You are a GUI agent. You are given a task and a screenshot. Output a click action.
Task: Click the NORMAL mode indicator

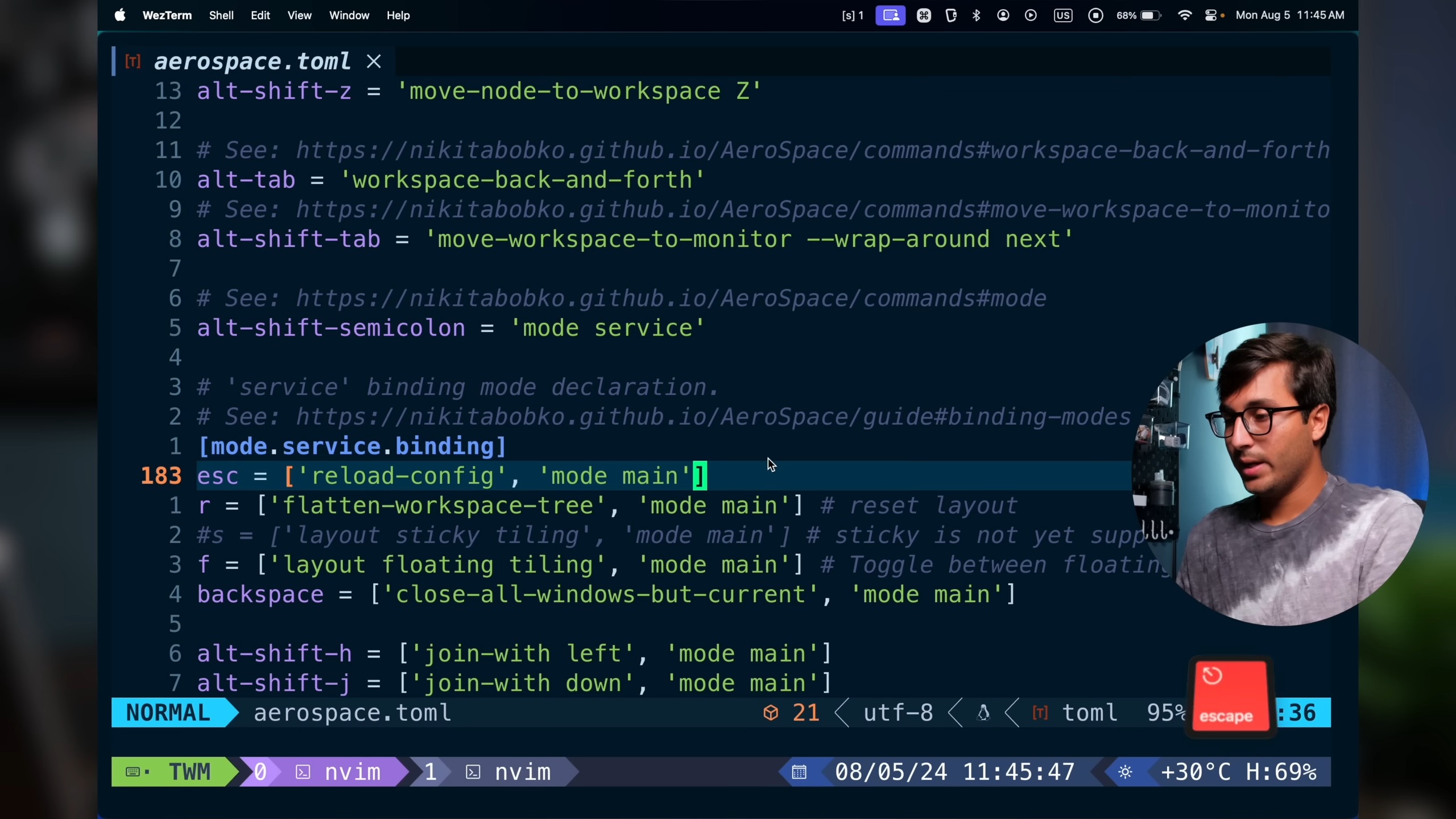point(168,713)
